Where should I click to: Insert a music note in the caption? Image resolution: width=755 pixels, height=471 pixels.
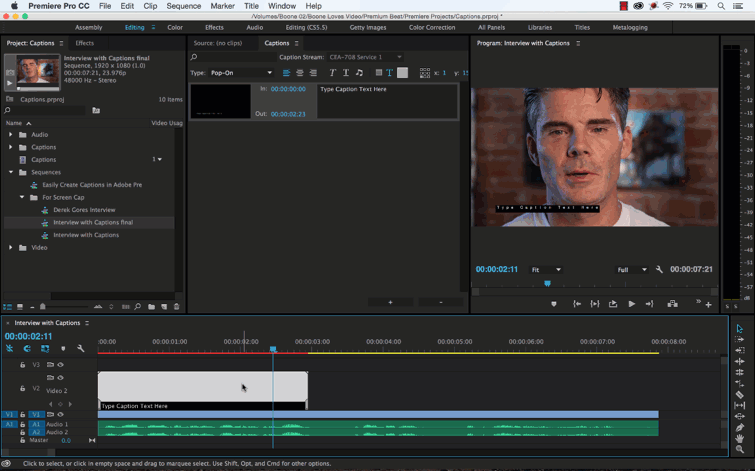tap(359, 73)
